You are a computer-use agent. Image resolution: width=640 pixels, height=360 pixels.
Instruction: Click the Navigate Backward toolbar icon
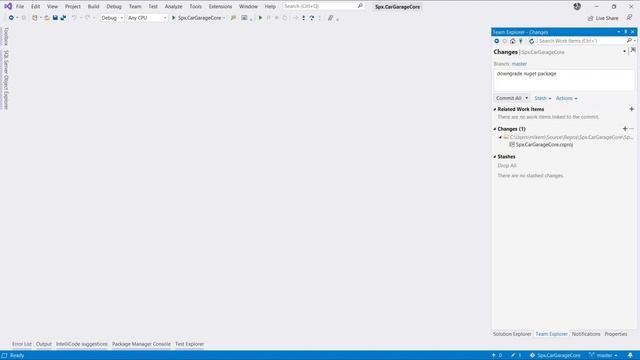click(11, 18)
